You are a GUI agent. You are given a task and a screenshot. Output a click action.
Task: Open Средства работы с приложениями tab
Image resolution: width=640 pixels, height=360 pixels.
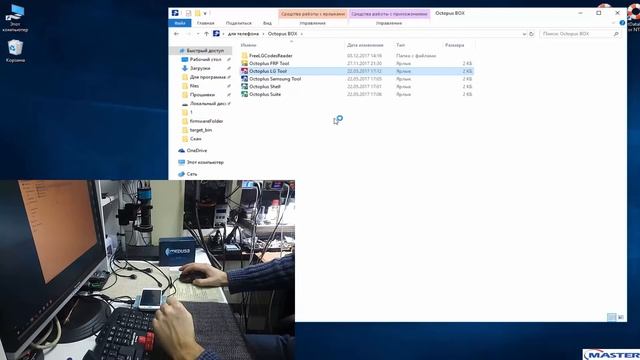(x=389, y=14)
